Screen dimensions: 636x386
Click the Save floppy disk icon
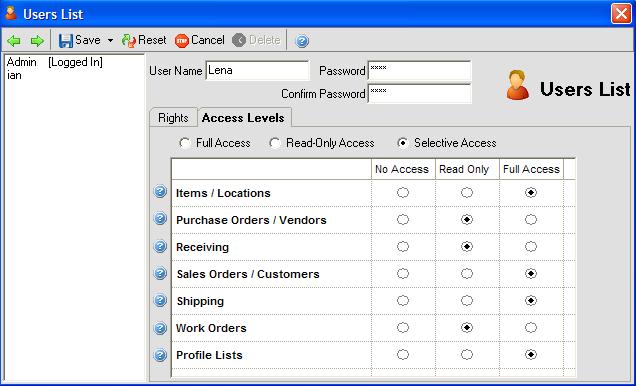coord(66,41)
